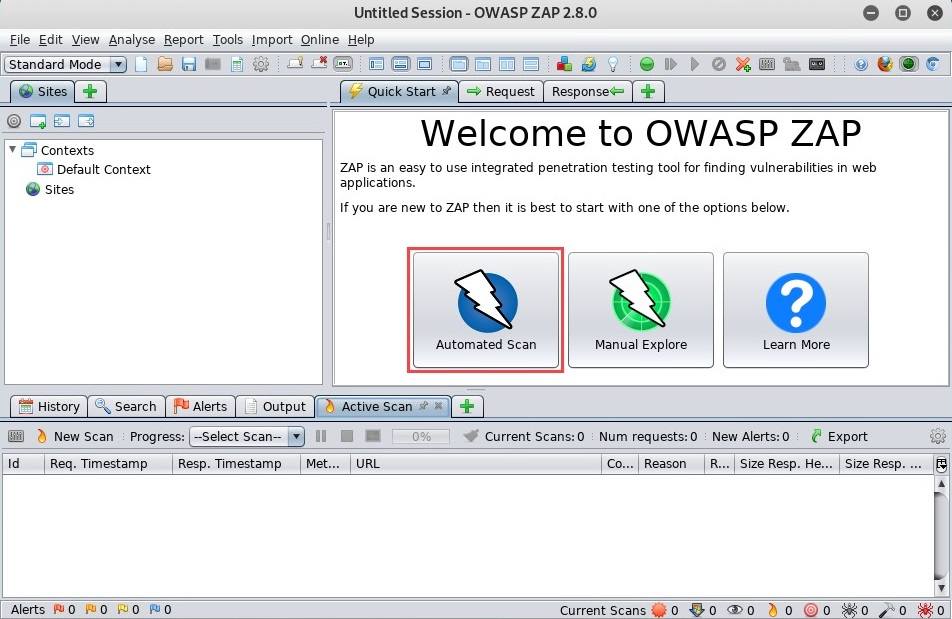This screenshot has width=952, height=619.
Task: Click the light bulb toolbar icon
Action: [613, 64]
